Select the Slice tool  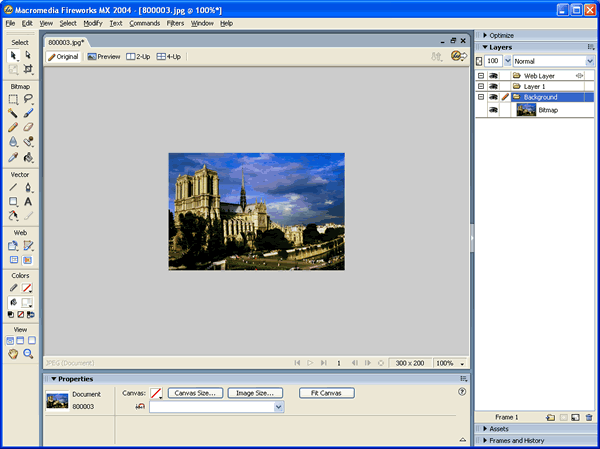pos(28,246)
